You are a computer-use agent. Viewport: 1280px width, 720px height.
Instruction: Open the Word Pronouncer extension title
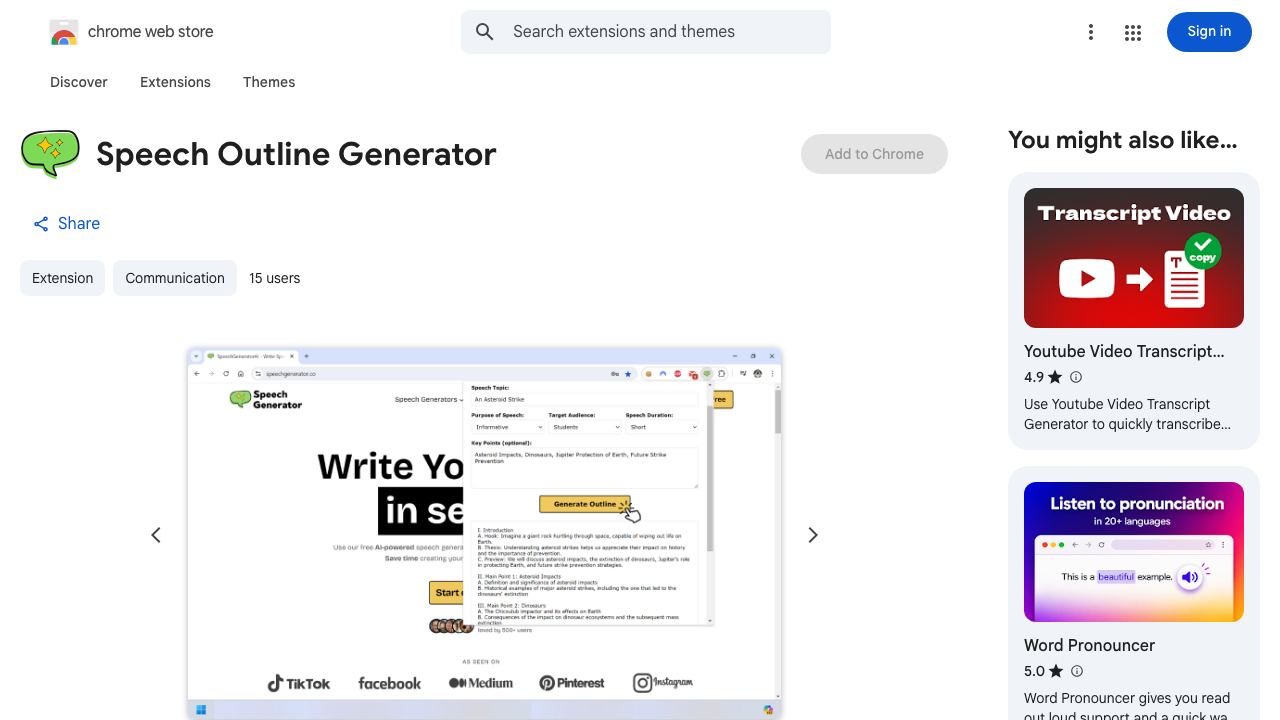[1089, 645]
